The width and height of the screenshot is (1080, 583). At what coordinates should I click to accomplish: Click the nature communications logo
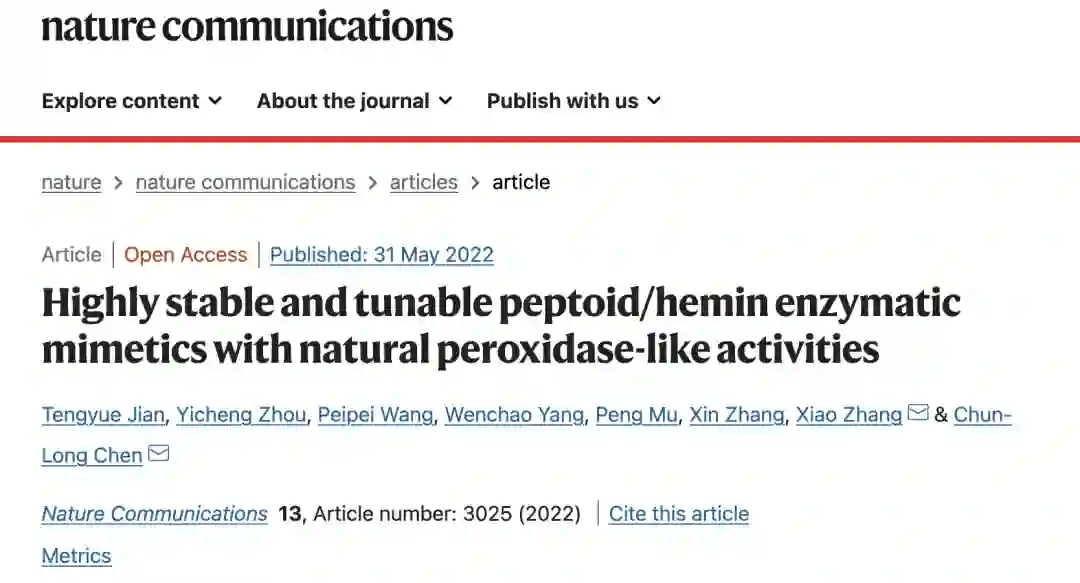point(247,26)
